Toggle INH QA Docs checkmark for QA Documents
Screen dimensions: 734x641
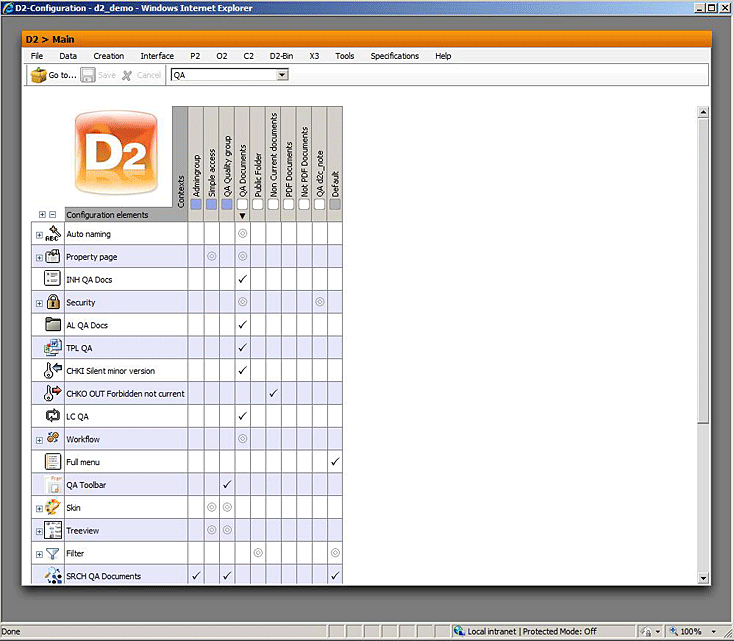click(x=242, y=280)
